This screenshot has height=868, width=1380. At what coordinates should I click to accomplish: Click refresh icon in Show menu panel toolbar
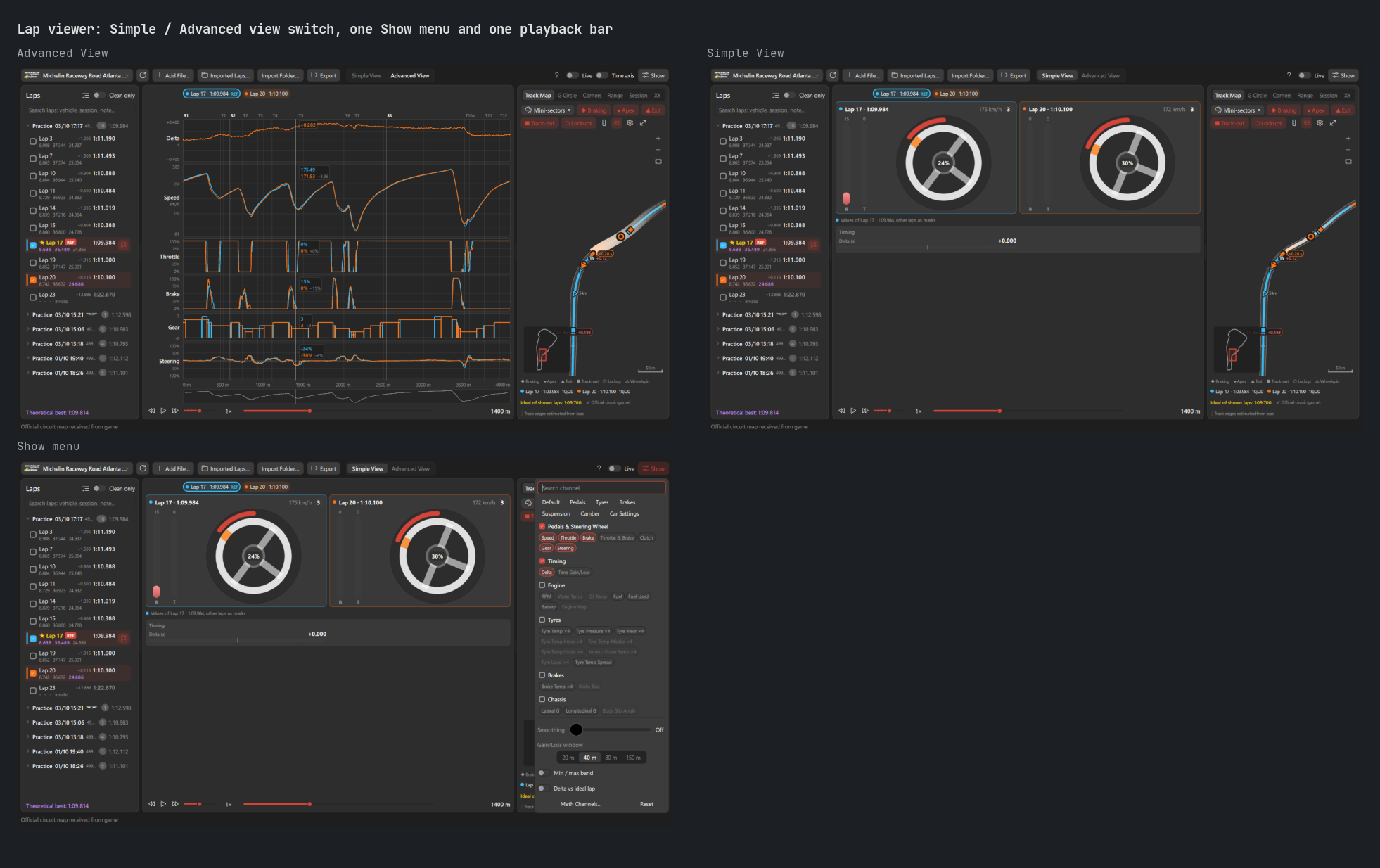pos(143,468)
